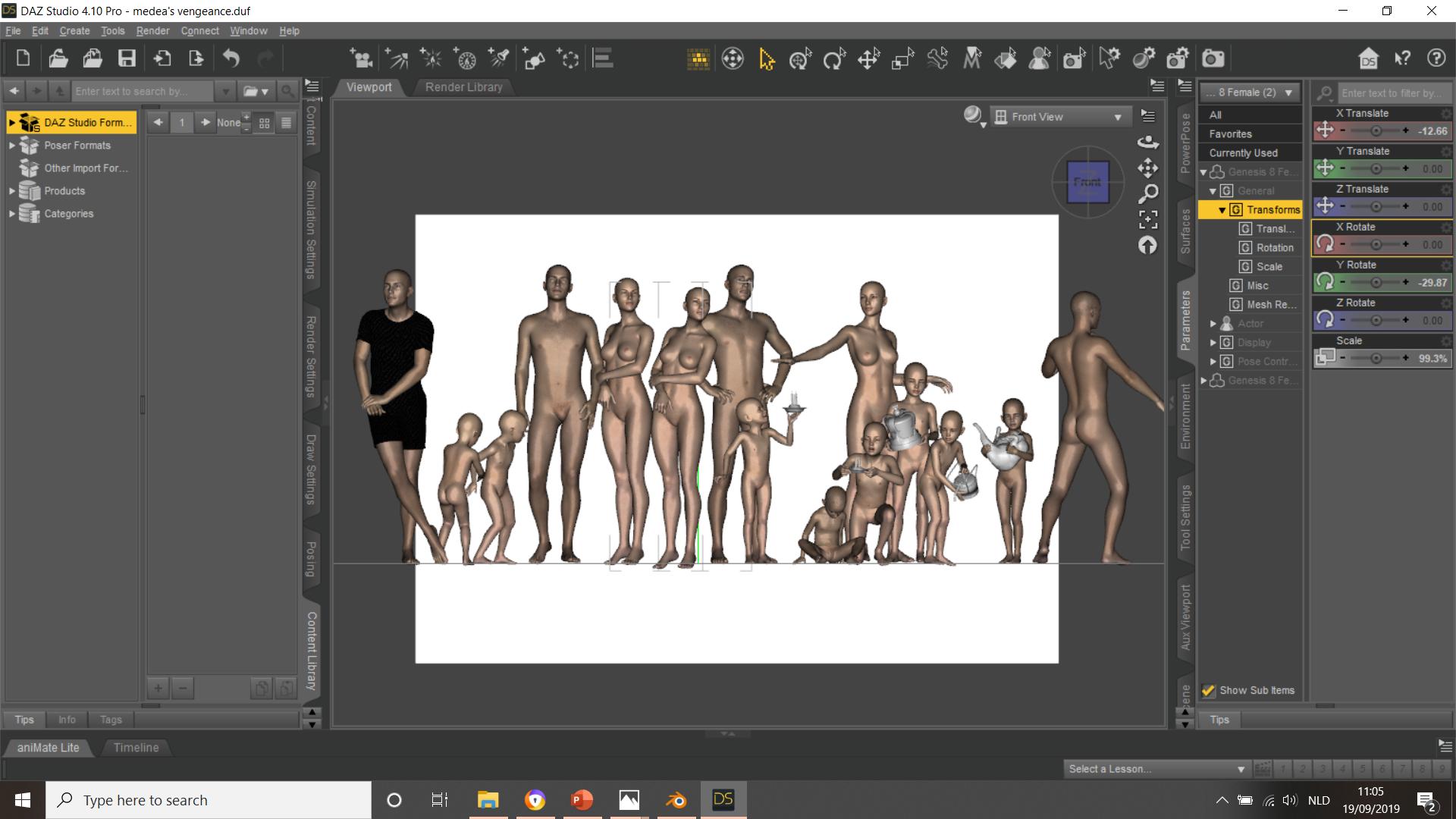The height and width of the screenshot is (819, 1456).
Task: Activate the Translate tool in toolbar
Action: coord(868,59)
